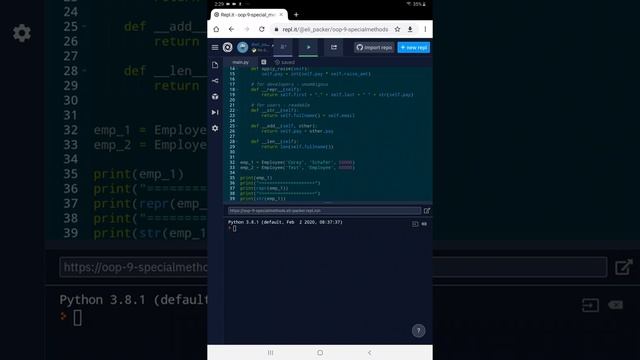Image resolution: width=640 pixels, height=360 pixels.
Task: Click the layout icon beside main.py
Action: click(x=264, y=62)
